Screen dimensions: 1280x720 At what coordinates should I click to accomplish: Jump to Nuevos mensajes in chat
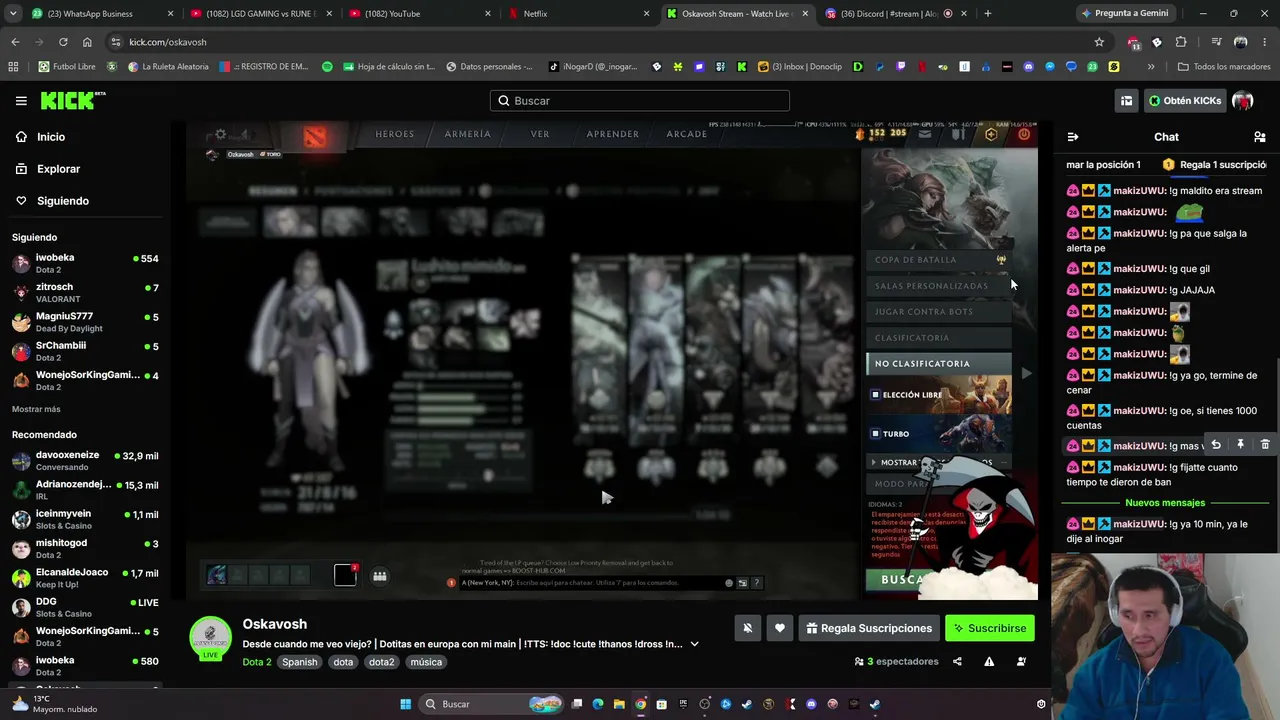tap(1165, 503)
